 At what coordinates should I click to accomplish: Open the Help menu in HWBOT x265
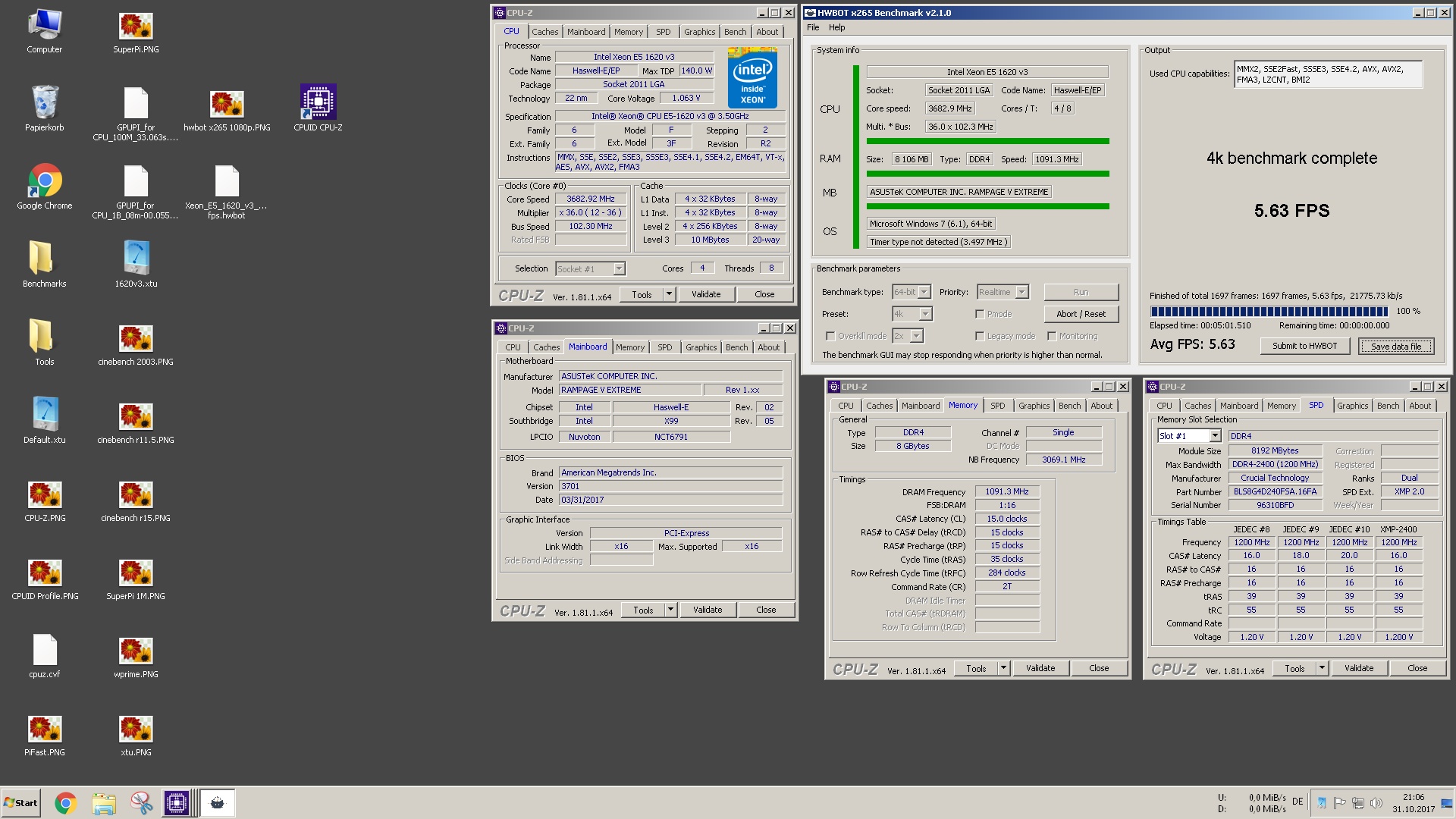point(836,27)
